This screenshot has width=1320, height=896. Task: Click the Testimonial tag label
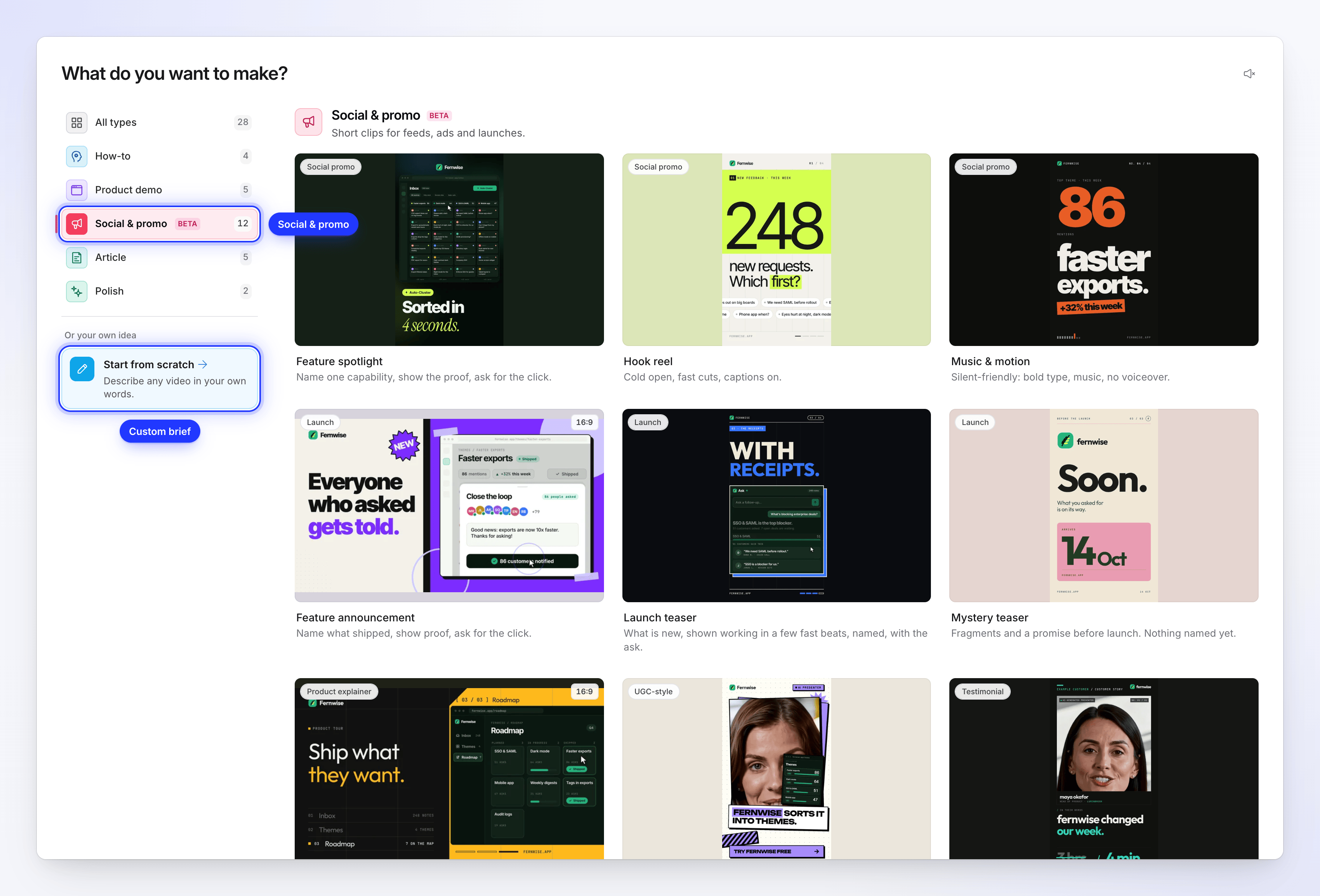point(983,692)
